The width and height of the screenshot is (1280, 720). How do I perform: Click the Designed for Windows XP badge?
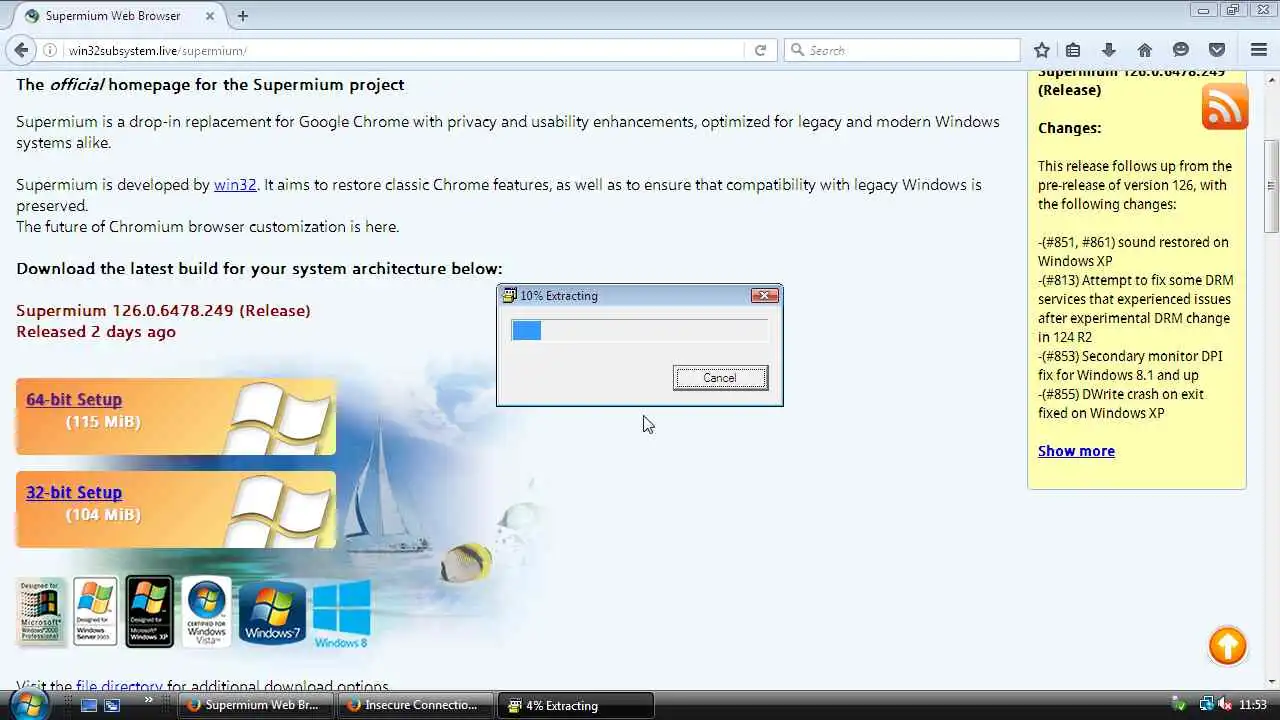pyautogui.click(x=149, y=611)
